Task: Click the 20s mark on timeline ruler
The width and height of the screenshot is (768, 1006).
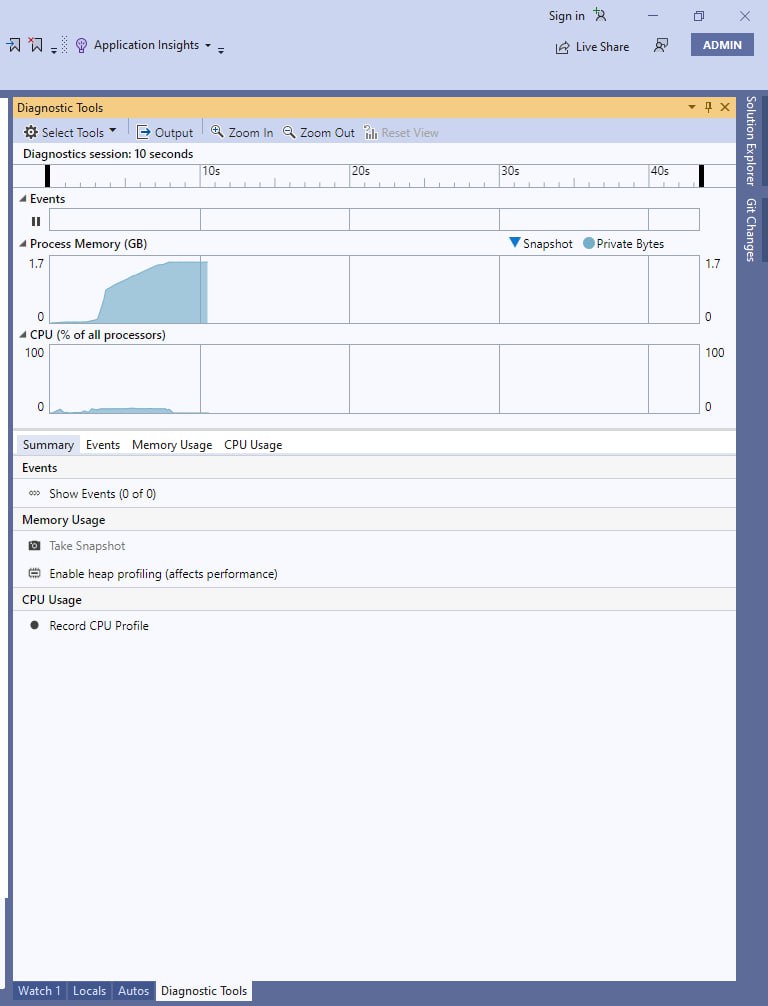Action: pos(361,171)
